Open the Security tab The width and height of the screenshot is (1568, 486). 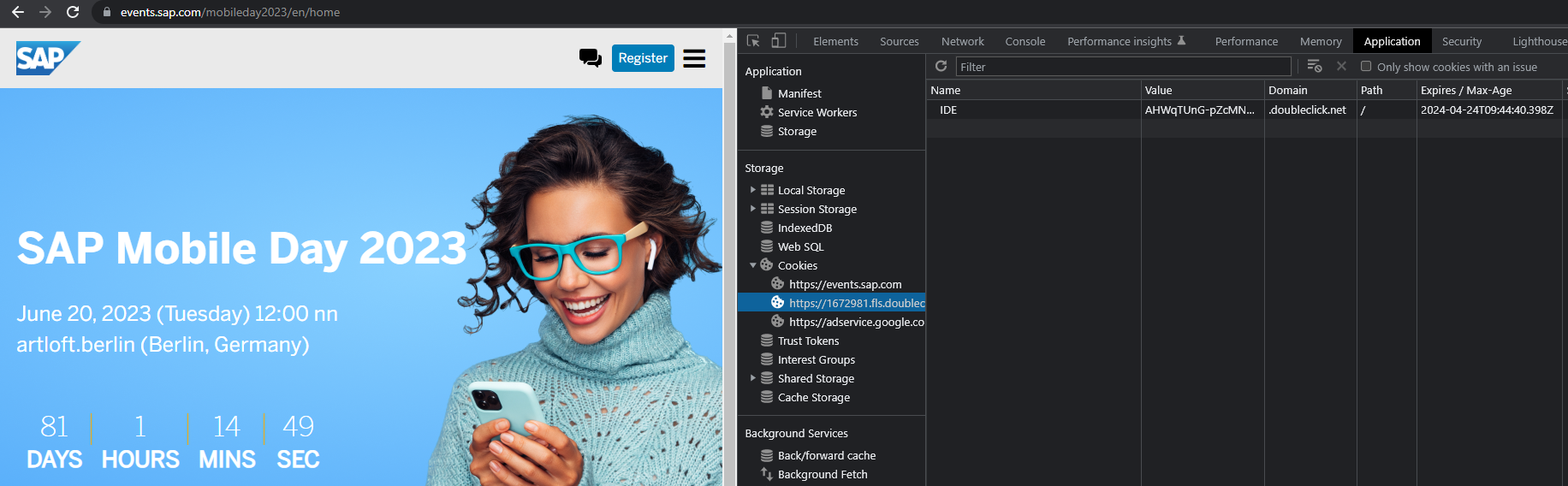point(1462,41)
